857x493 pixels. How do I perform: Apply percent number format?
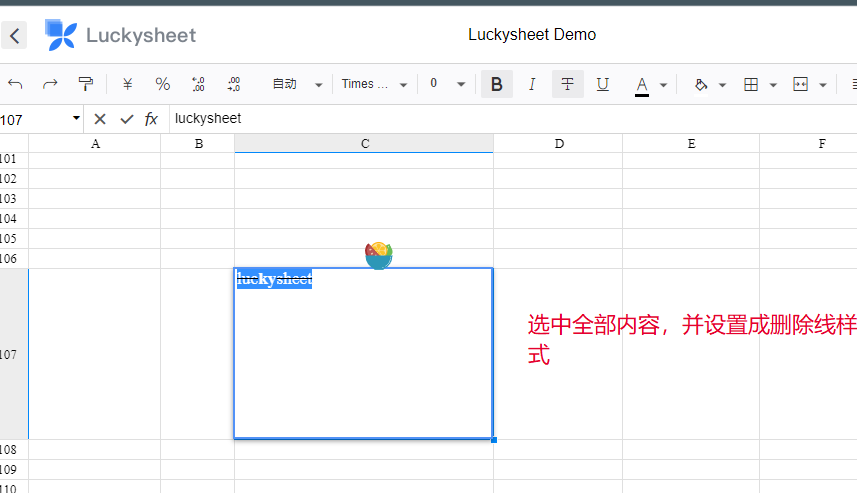162,84
